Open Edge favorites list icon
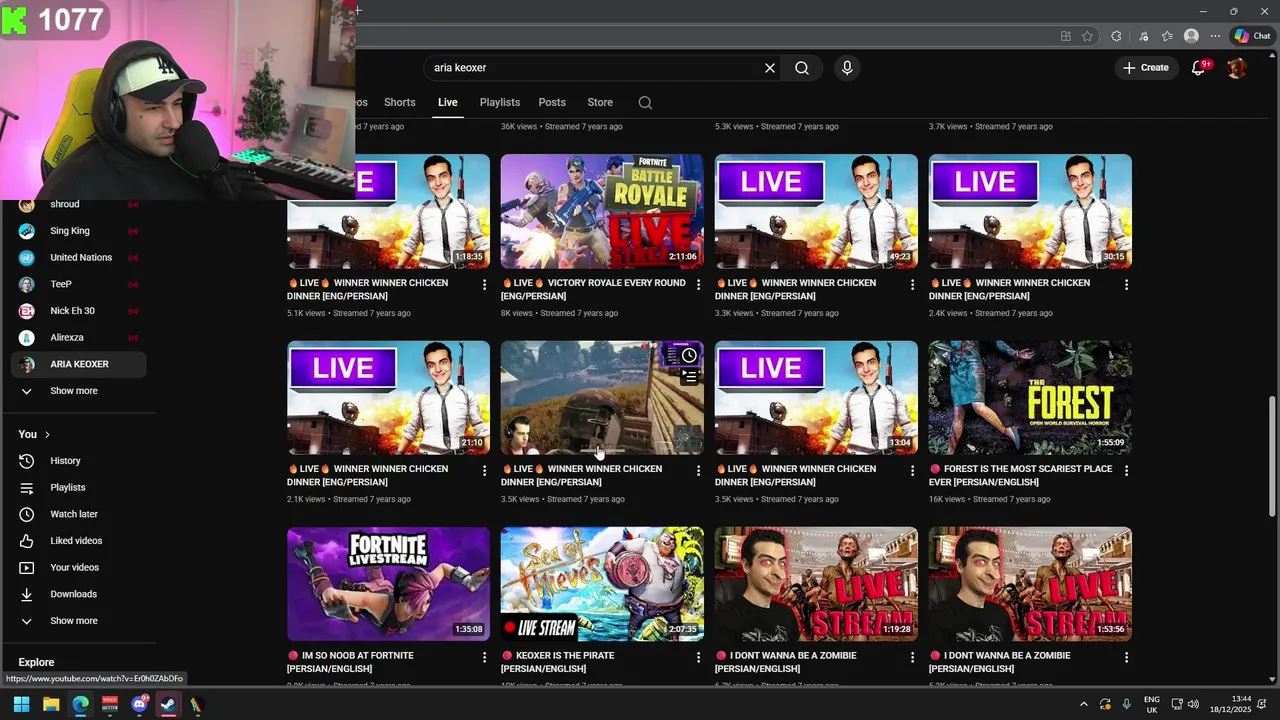1280x720 pixels. pyautogui.click(x=1167, y=36)
